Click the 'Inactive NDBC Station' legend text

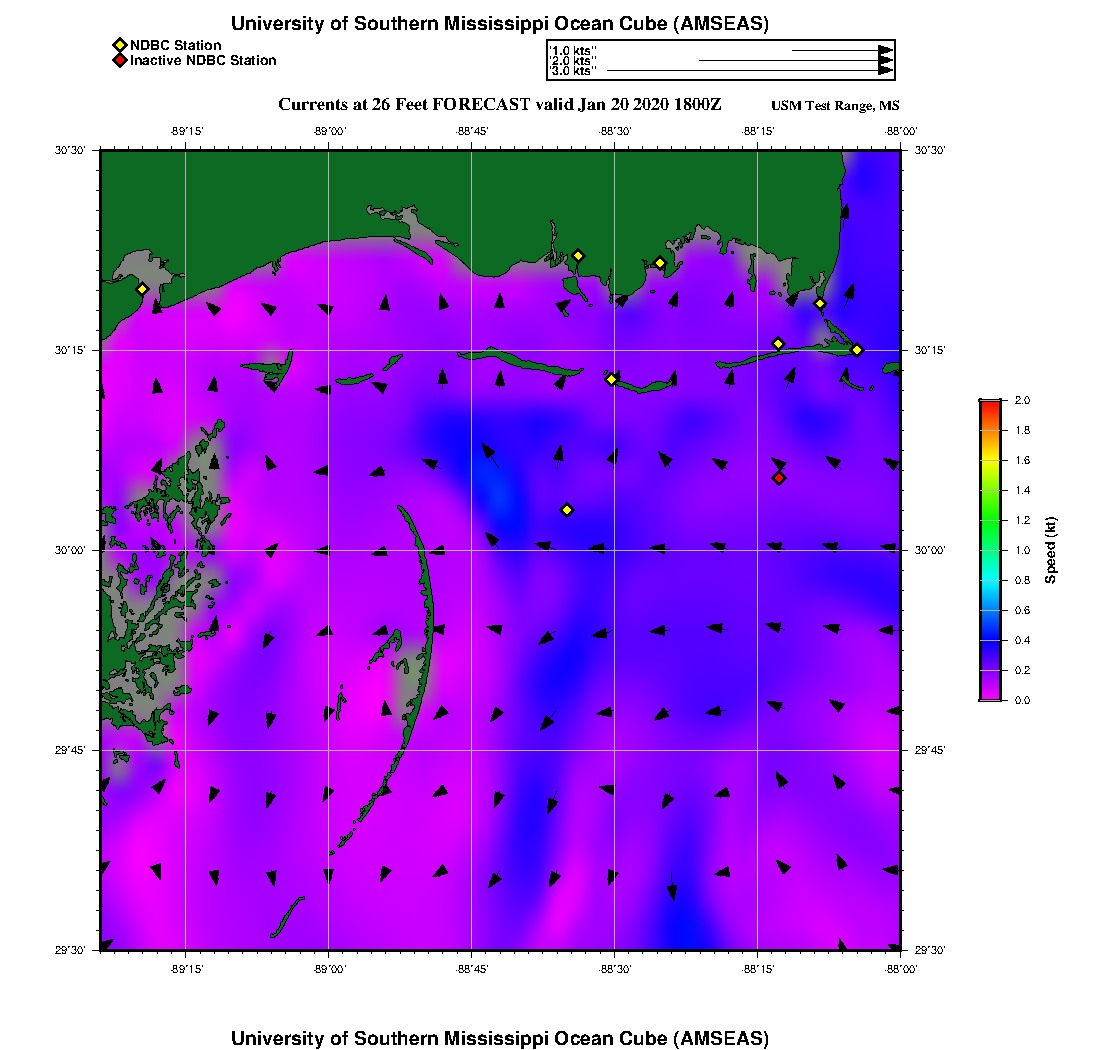[x=203, y=61]
